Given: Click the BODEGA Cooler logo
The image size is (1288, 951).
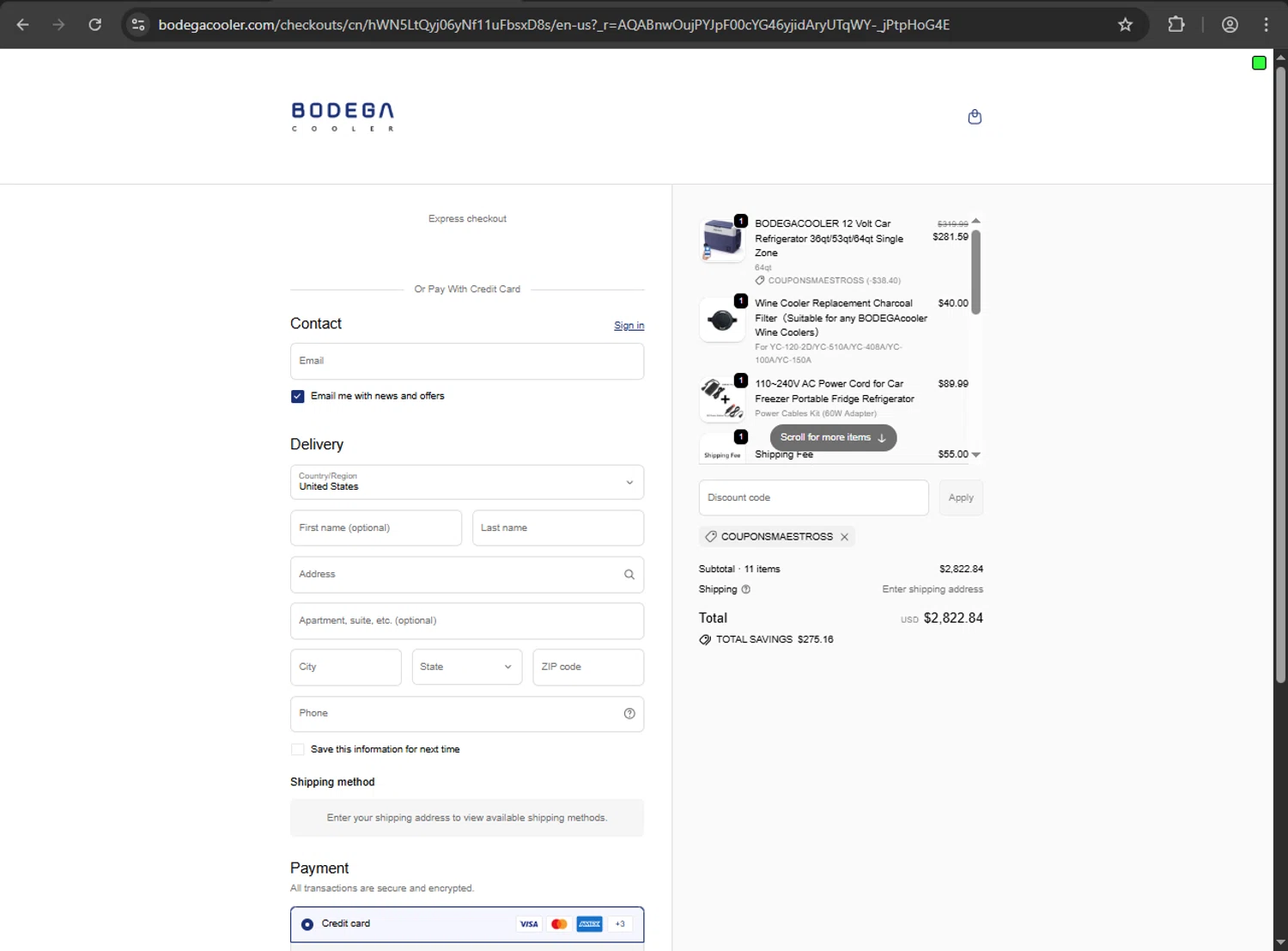Looking at the screenshot, I should pos(343,117).
